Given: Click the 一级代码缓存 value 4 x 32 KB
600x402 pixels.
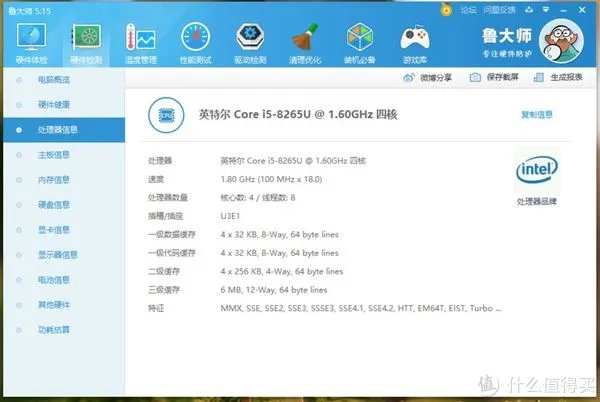Looking at the screenshot, I should tap(279, 253).
